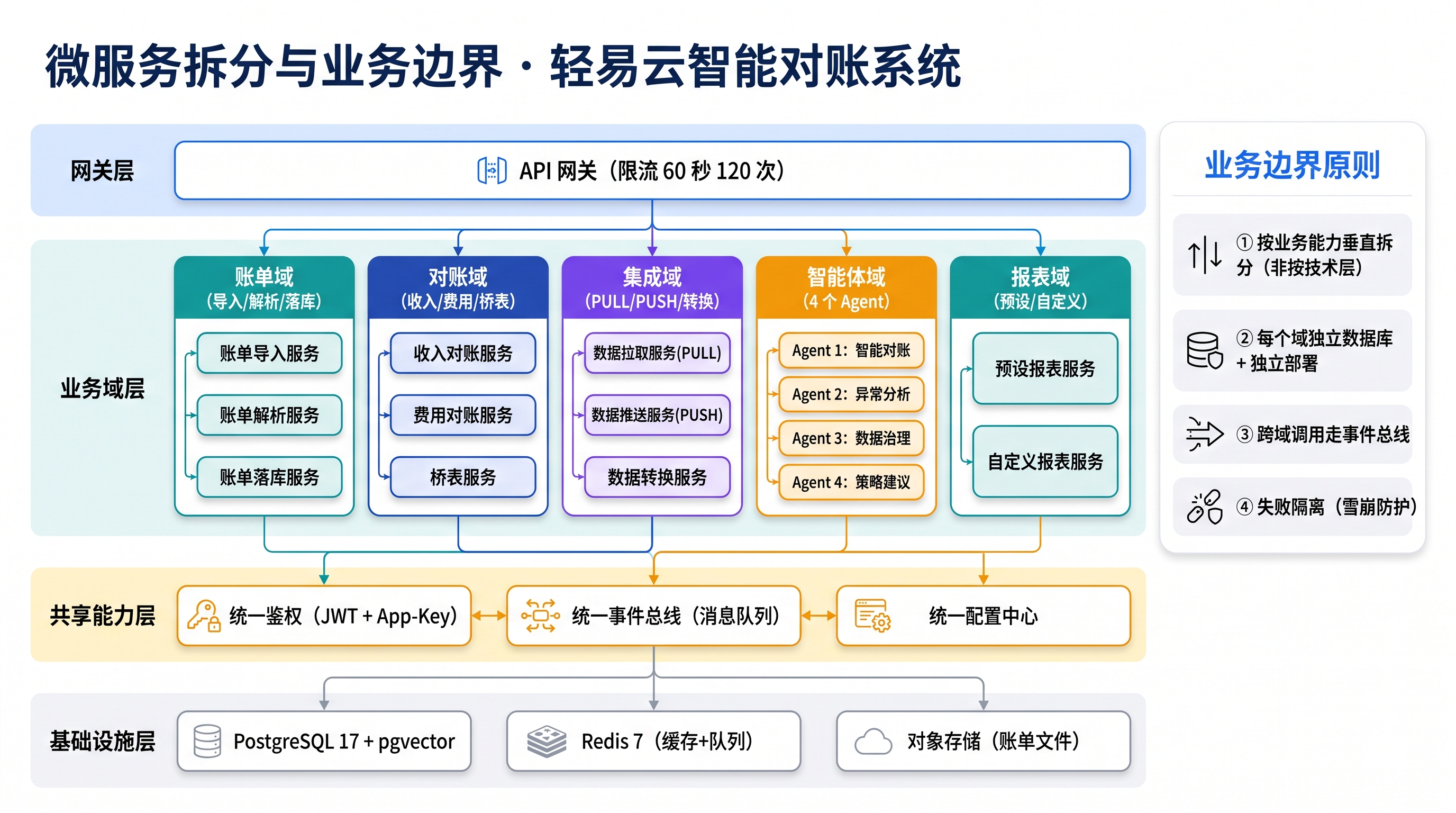Select the 账单落库服务 box
The image size is (1456, 813).
point(270,477)
